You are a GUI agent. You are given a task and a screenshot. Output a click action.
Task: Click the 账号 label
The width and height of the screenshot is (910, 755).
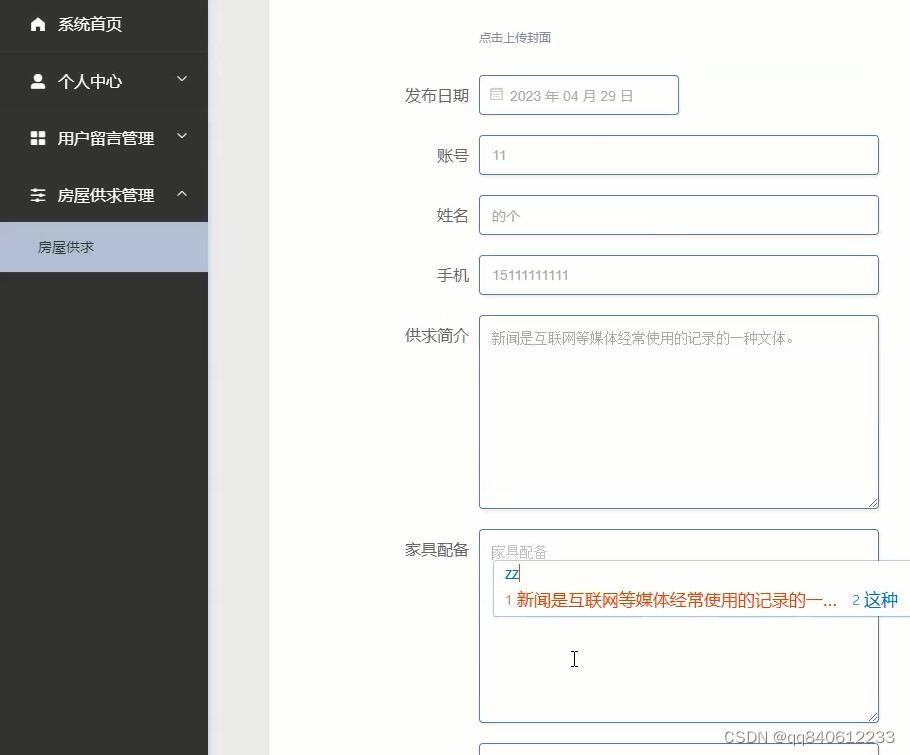(x=453, y=156)
